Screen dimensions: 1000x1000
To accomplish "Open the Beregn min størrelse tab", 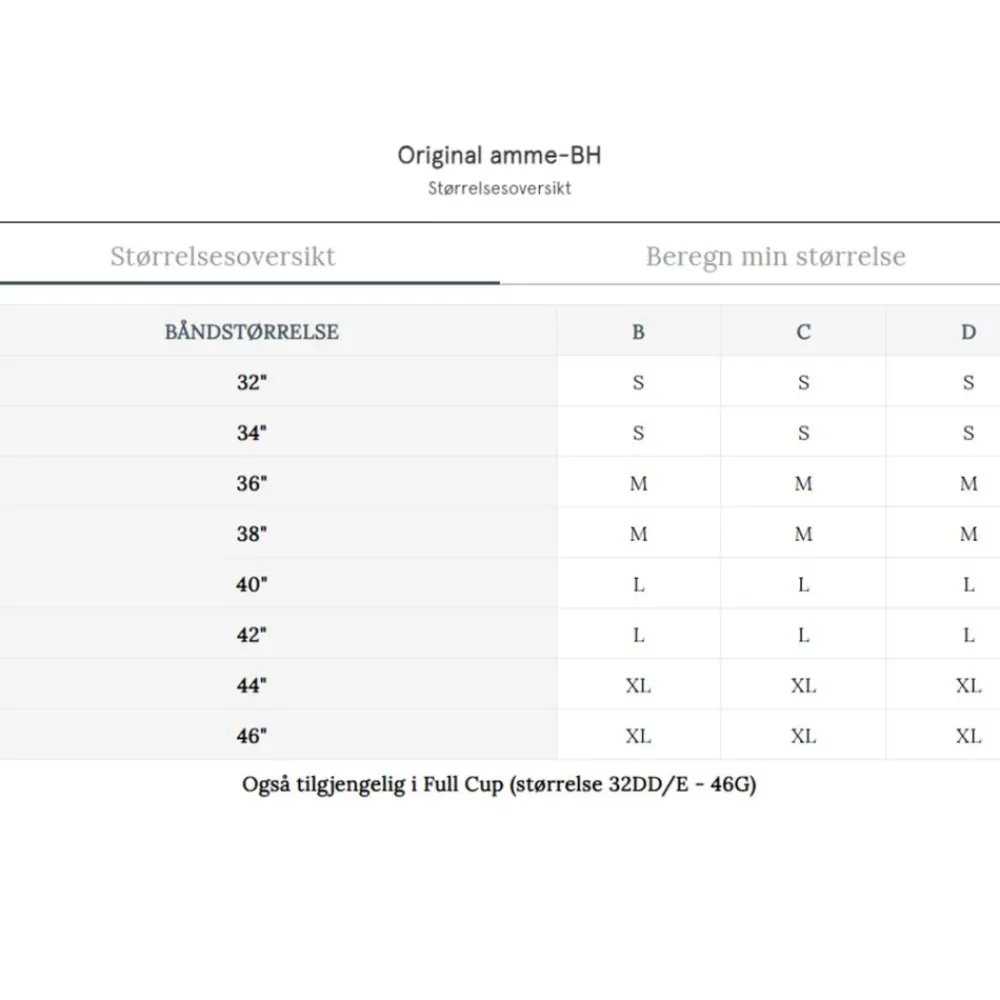I will (775, 256).
